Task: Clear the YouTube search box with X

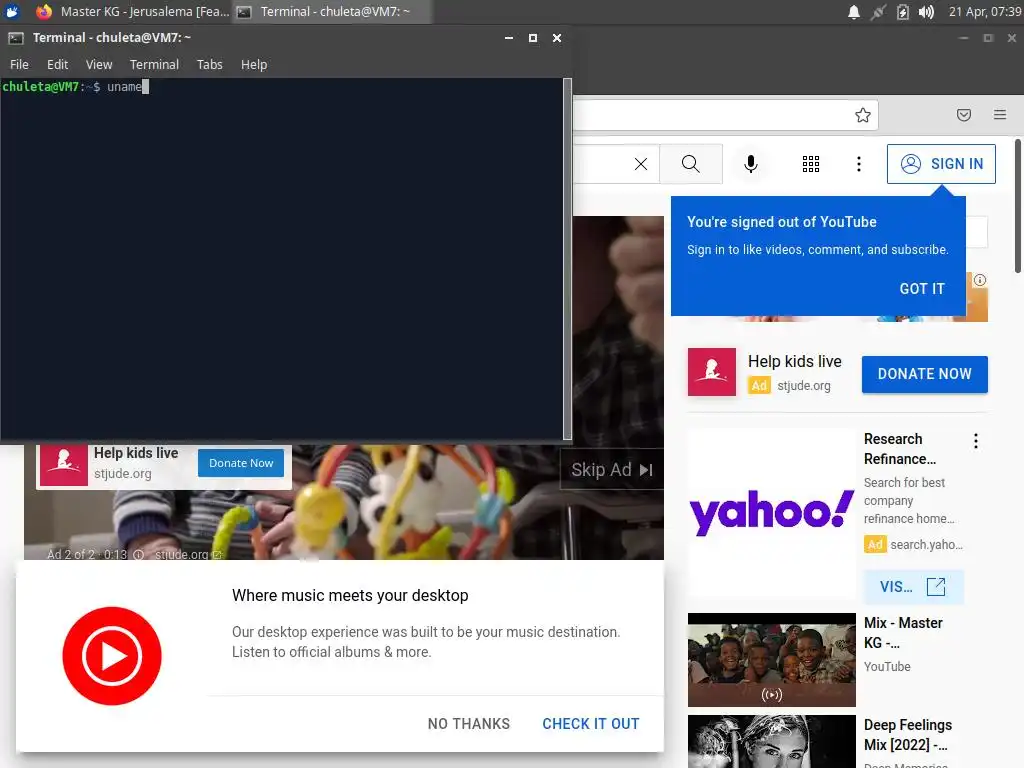Action: pyautogui.click(x=641, y=164)
